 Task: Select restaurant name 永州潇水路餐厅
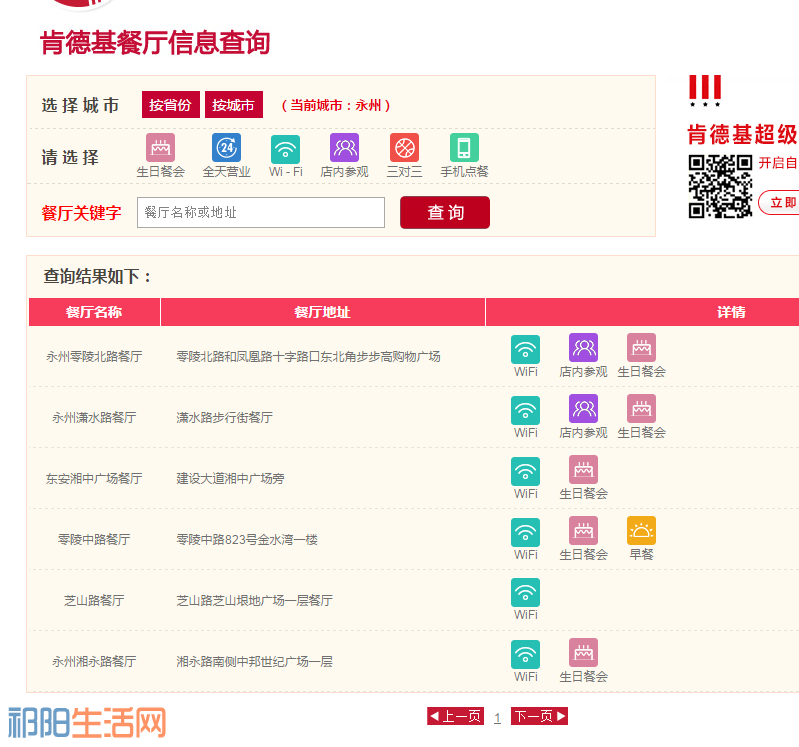(94, 418)
